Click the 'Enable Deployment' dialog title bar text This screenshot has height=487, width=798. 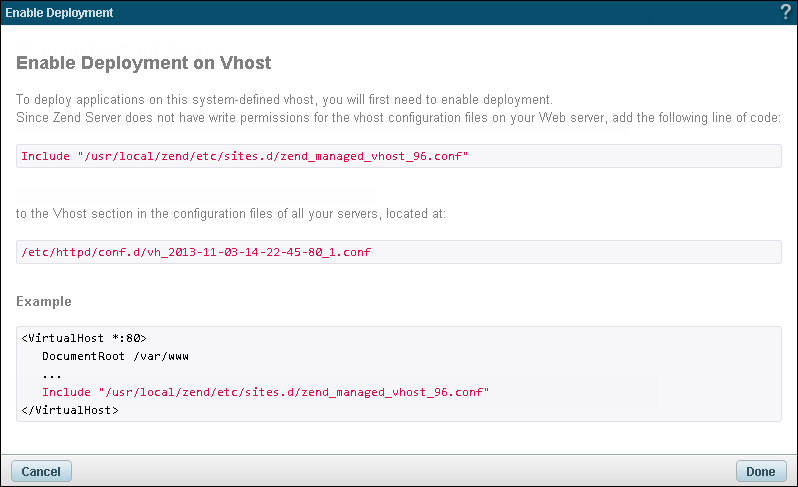click(x=59, y=13)
